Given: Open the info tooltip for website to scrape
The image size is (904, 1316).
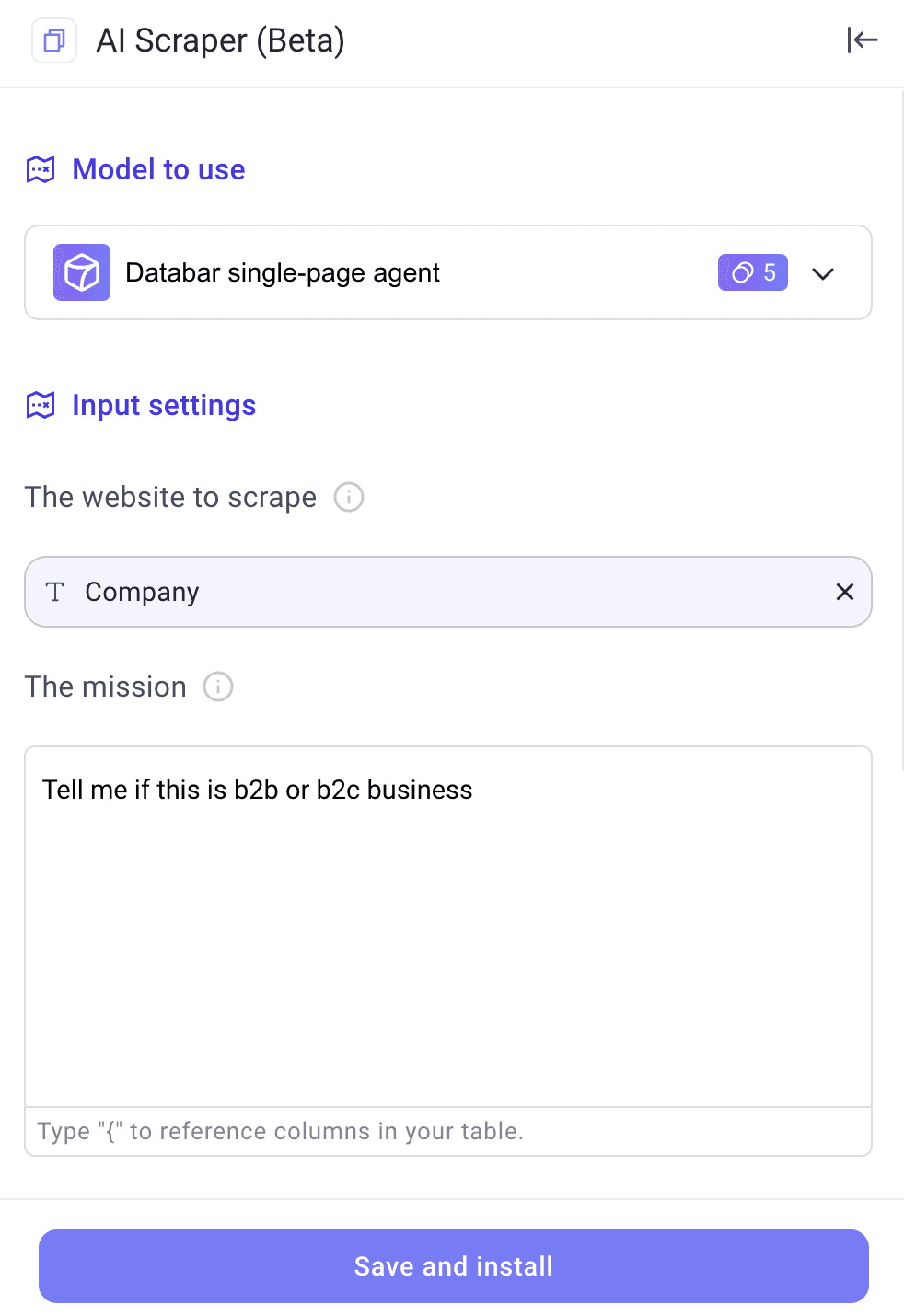Looking at the screenshot, I should click(x=348, y=497).
